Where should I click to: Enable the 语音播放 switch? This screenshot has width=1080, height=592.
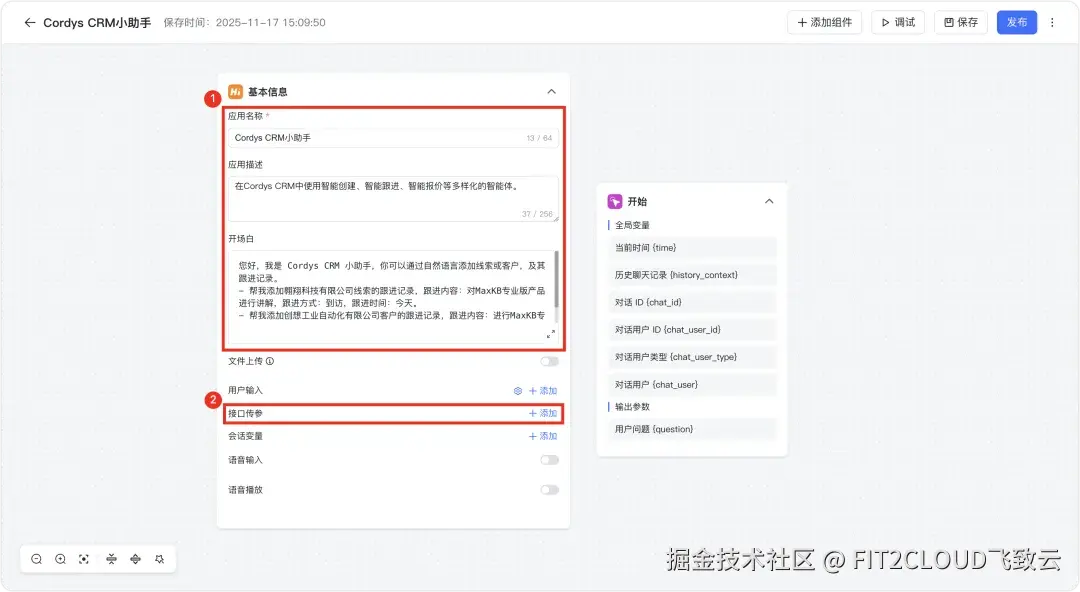550,490
